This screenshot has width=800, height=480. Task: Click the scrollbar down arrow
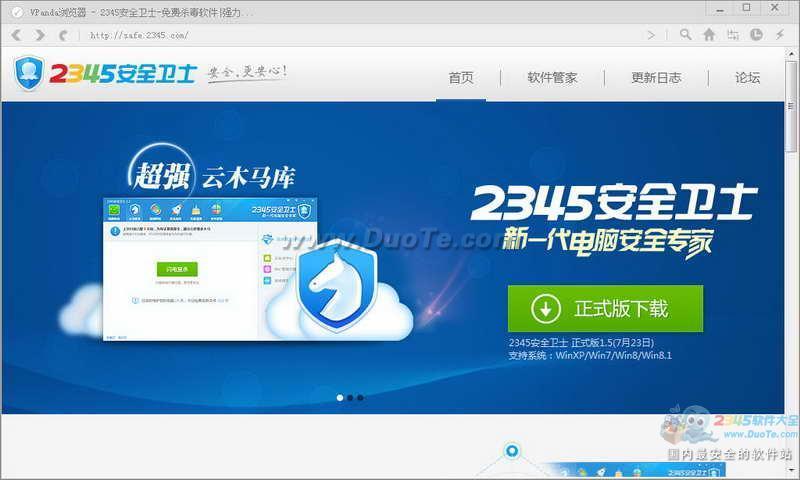point(791,470)
